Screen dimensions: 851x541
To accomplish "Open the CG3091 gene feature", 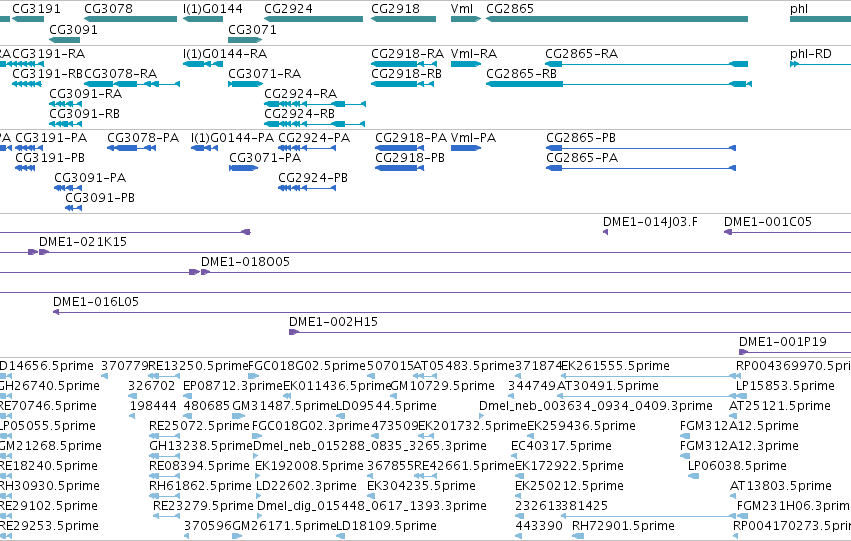I will pyautogui.click(x=65, y=40).
